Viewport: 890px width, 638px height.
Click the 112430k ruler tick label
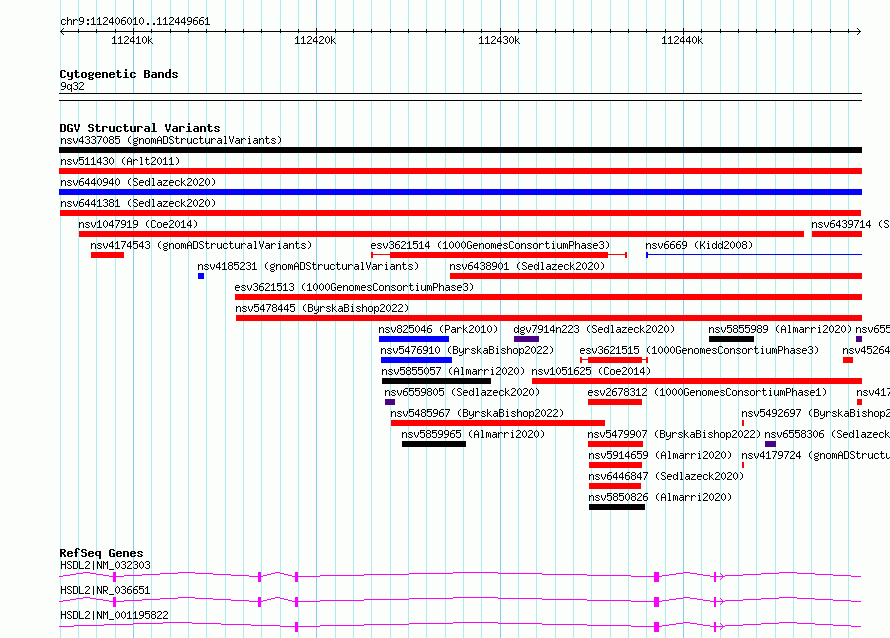(499, 40)
